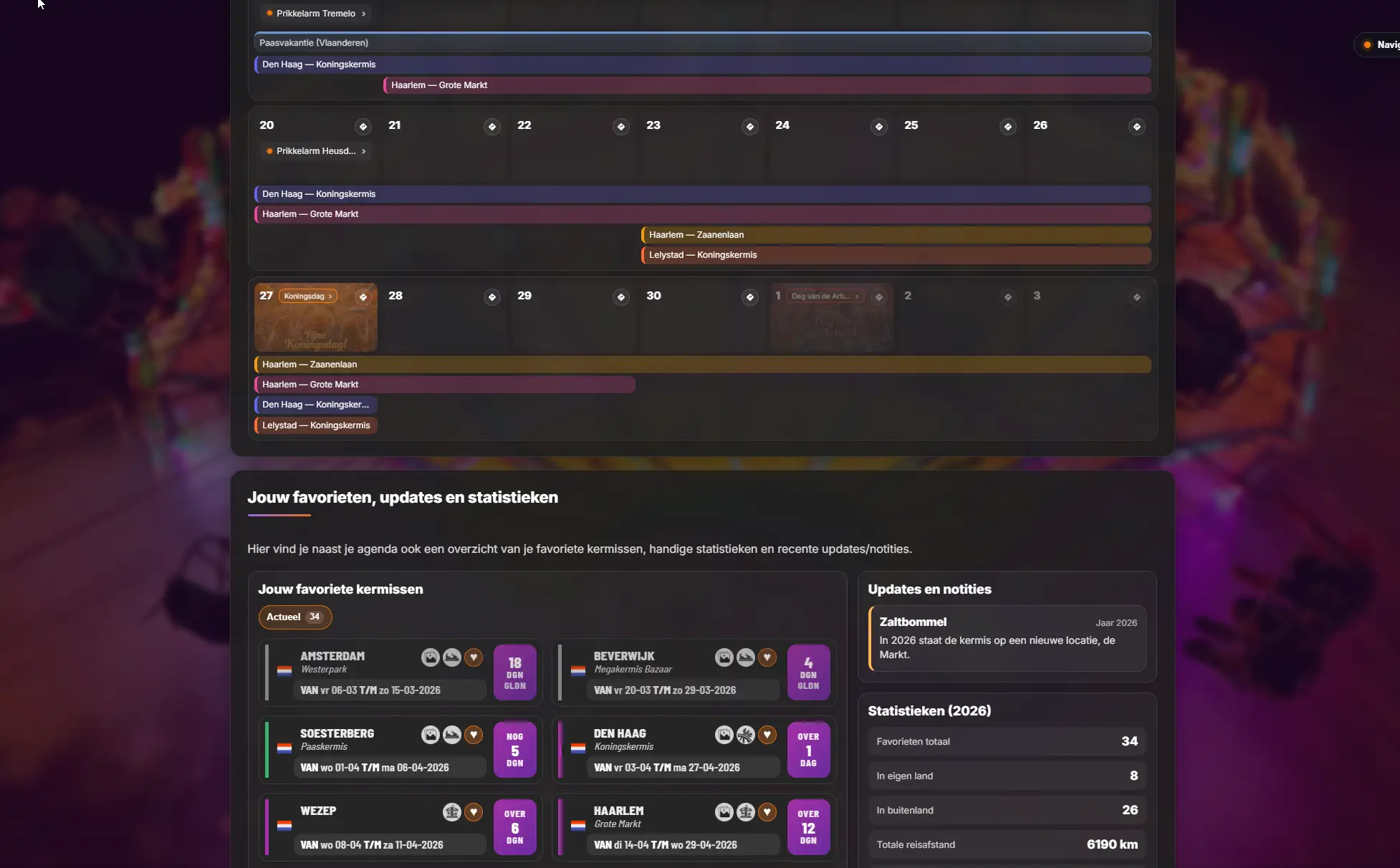1400x868 pixels.
Task: Open the photo icon on the Haarlem card
Action: click(x=724, y=812)
